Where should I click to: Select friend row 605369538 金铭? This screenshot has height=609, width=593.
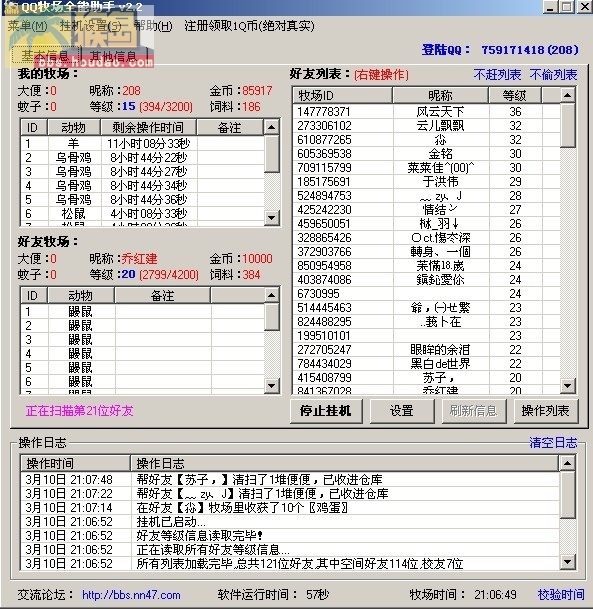pos(426,154)
